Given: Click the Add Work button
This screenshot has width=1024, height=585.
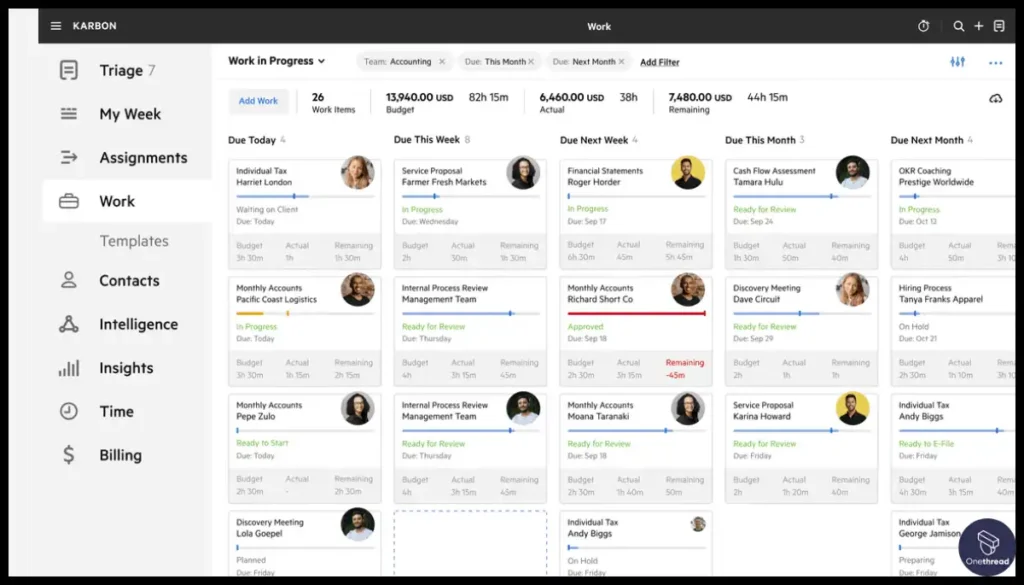Looking at the screenshot, I should tap(258, 101).
